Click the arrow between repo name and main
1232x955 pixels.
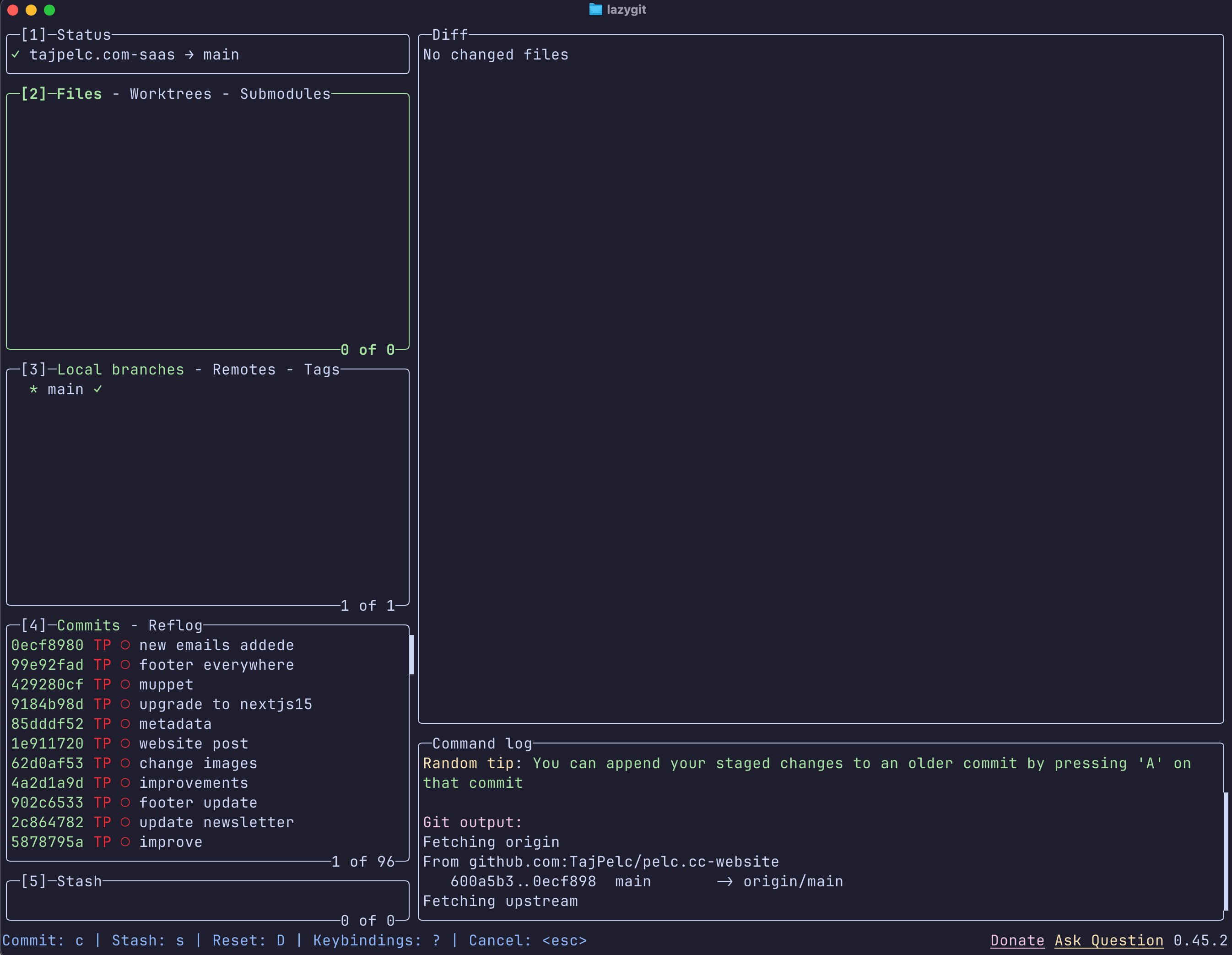(x=189, y=55)
